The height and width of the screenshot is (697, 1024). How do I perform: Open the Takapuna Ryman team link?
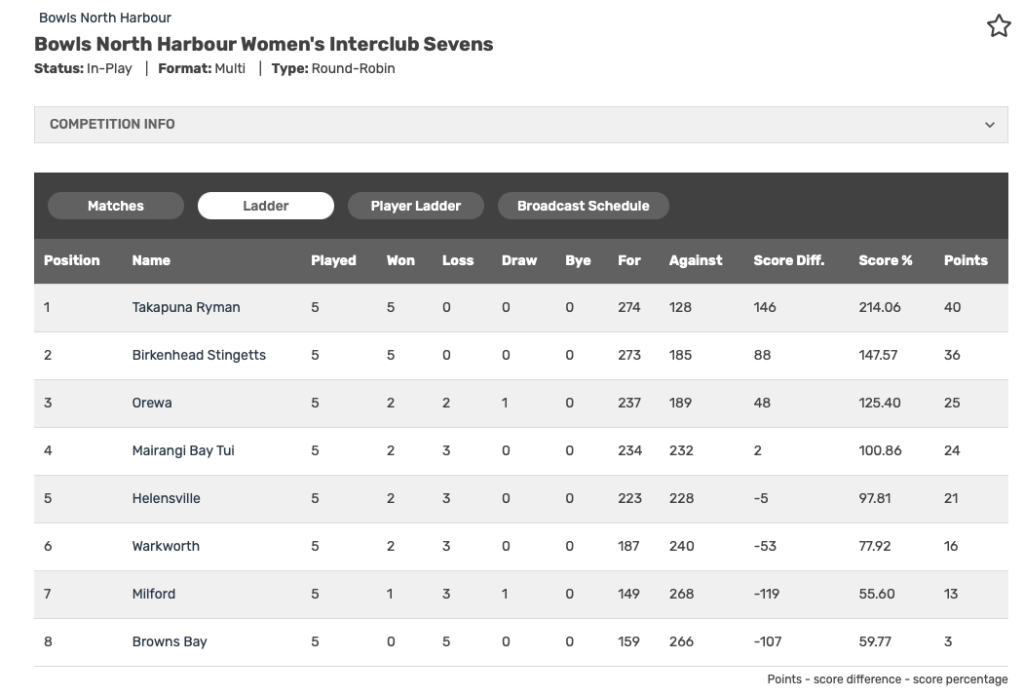pos(186,307)
